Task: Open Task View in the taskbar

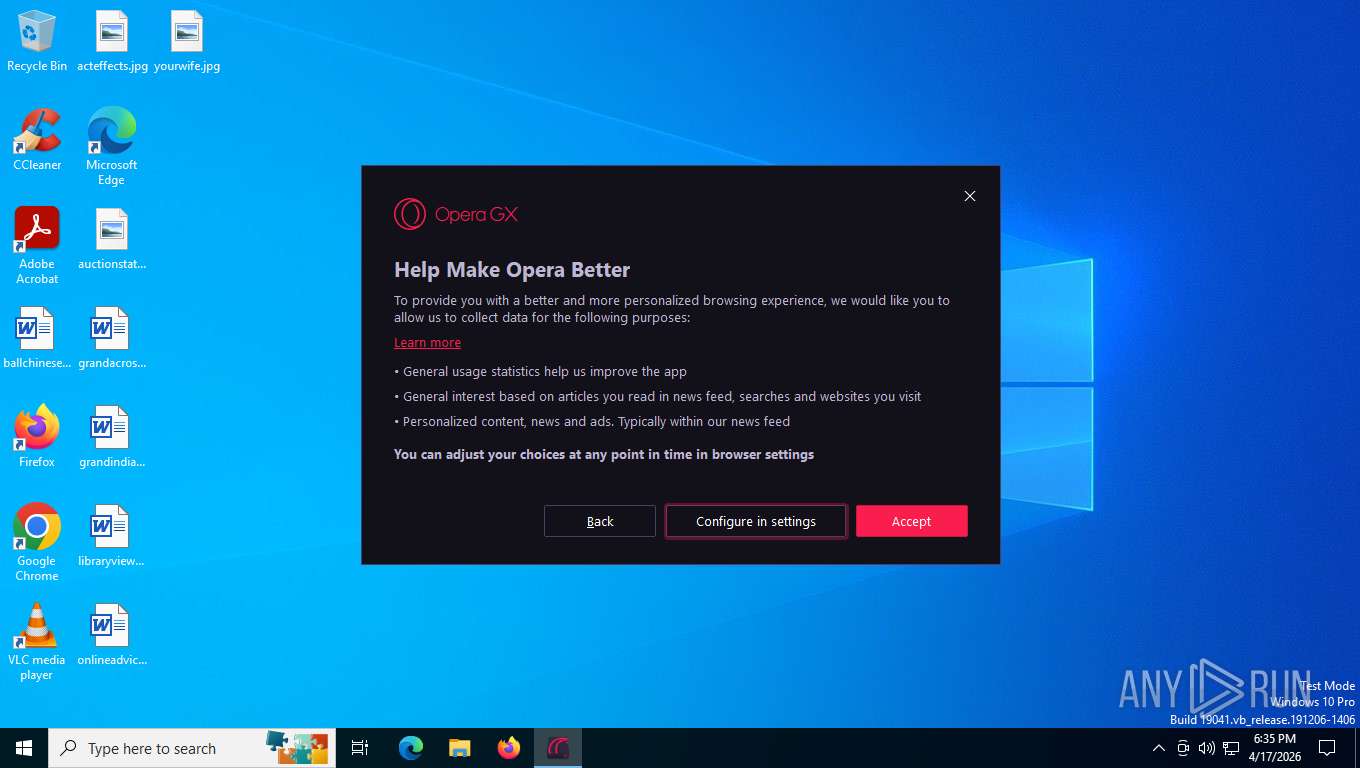Action: click(360, 748)
